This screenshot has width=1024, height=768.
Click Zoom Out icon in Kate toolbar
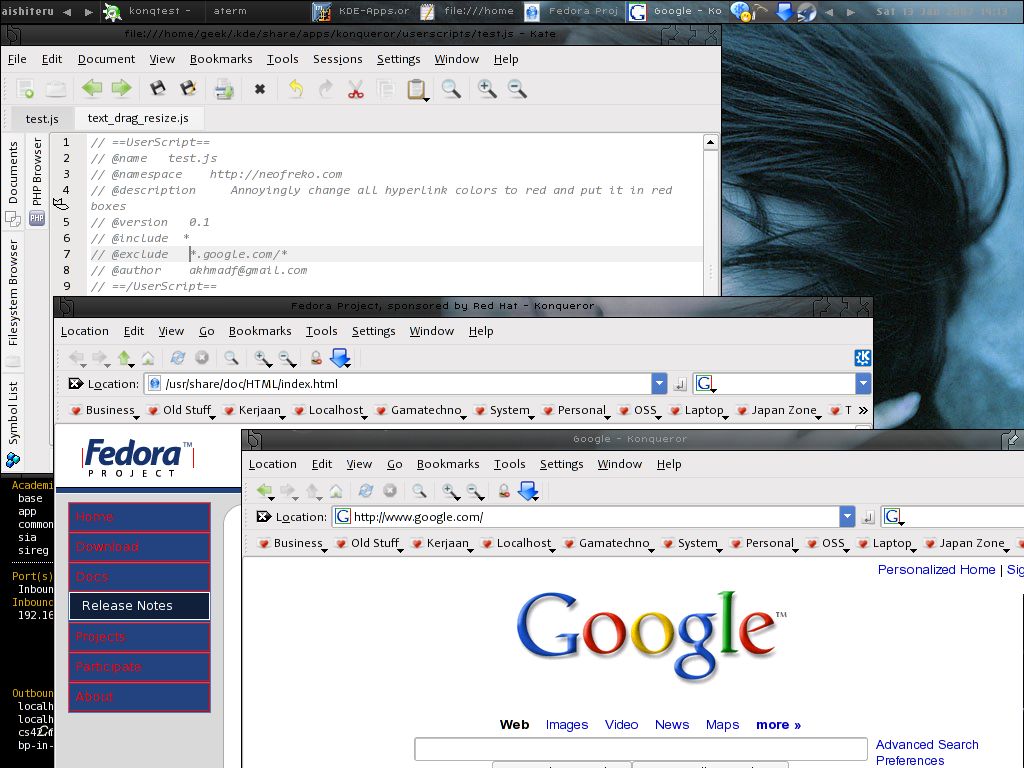(x=517, y=89)
